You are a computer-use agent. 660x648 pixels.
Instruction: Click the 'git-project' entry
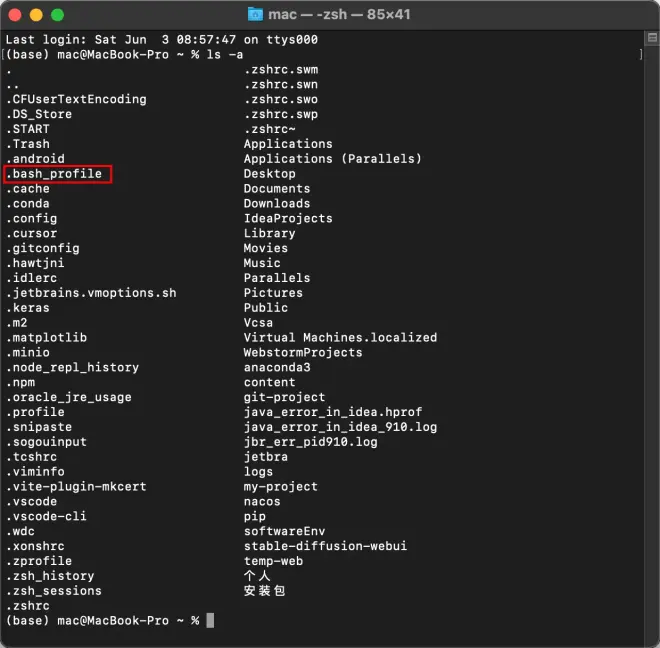(x=285, y=397)
